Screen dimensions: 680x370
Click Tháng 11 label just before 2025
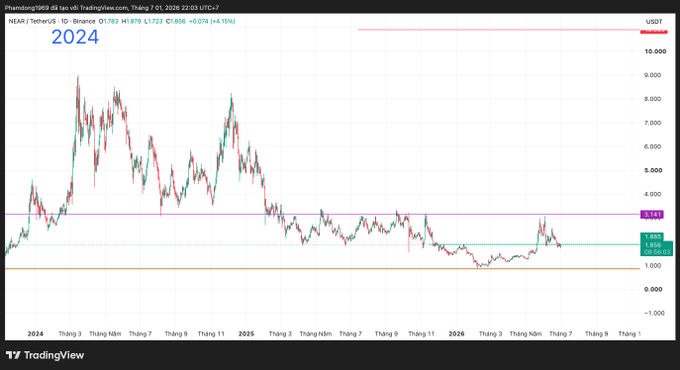click(211, 334)
